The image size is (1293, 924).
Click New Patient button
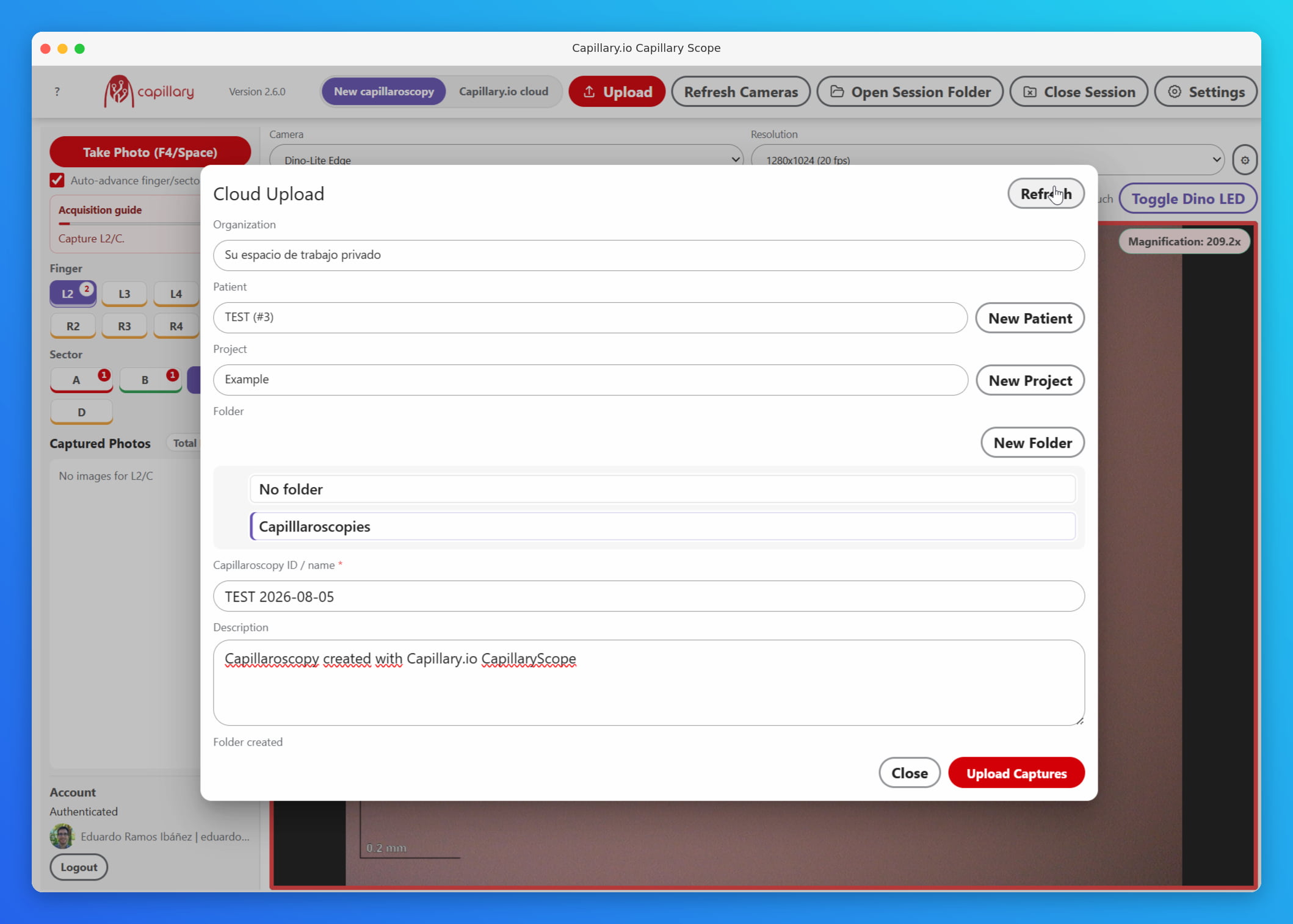(1030, 318)
